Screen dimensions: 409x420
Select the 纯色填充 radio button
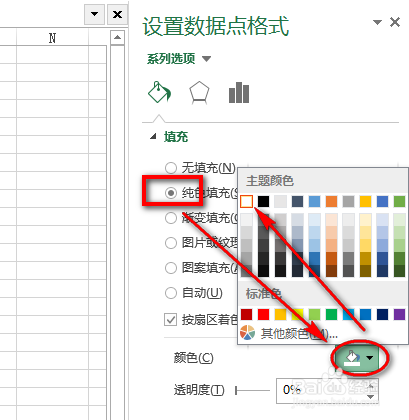[x=171, y=193]
